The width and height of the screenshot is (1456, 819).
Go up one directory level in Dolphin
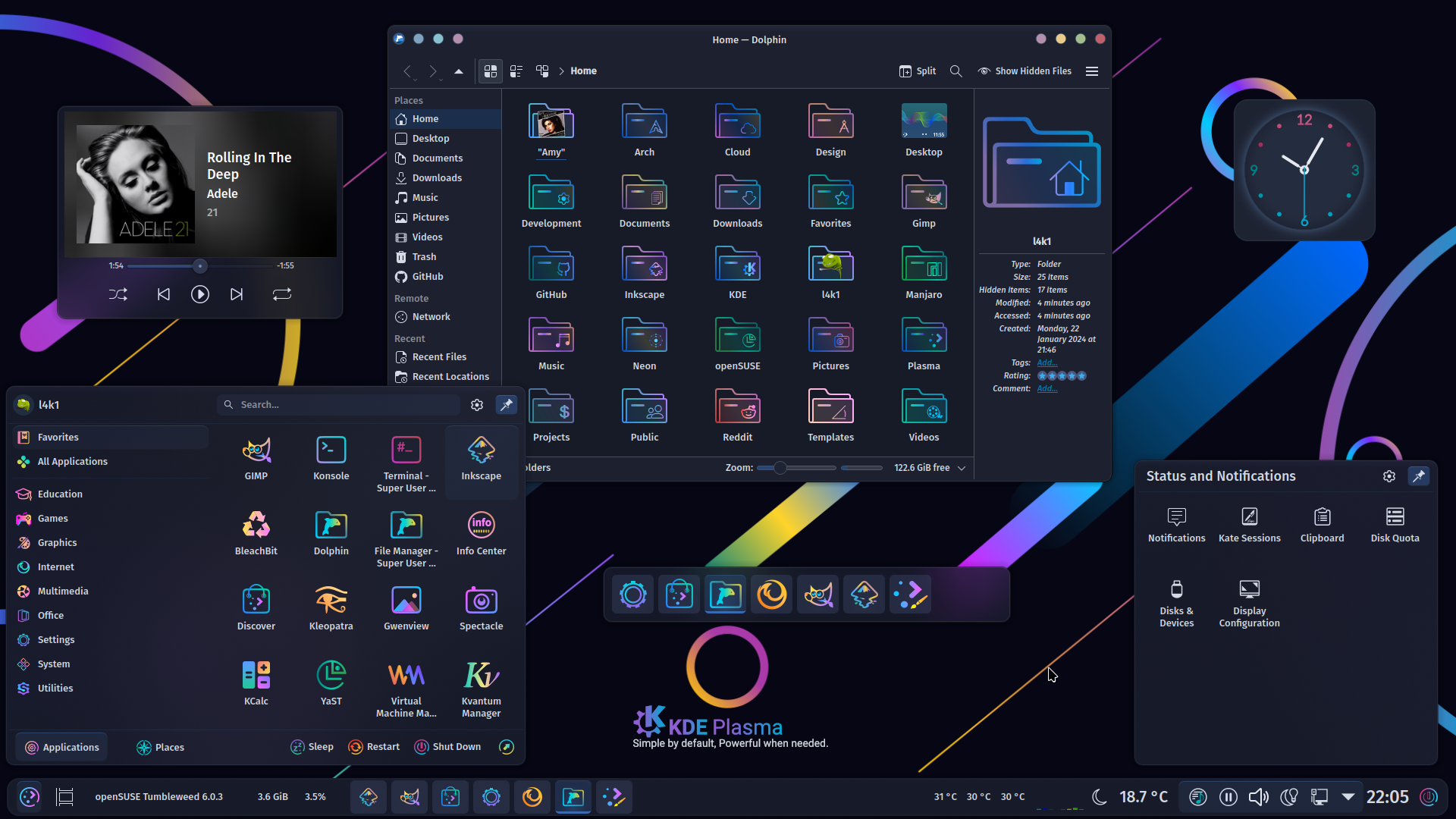pyautogui.click(x=458, y=71)
